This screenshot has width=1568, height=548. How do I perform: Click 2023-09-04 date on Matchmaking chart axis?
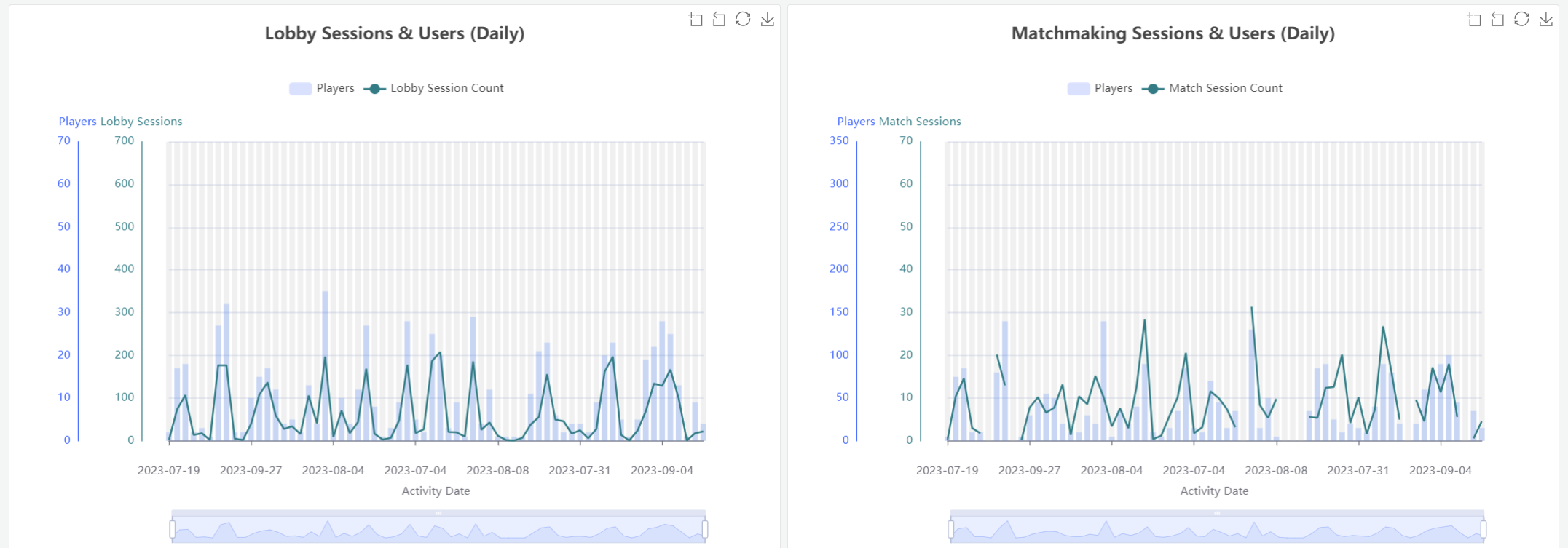pos(1441,471)
